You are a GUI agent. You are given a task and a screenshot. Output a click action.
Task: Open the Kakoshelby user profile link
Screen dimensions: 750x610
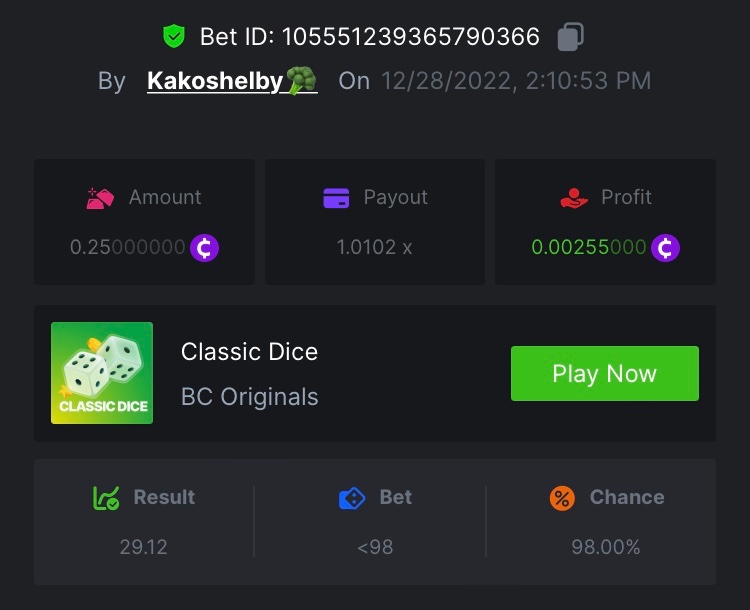click(232, 81)
